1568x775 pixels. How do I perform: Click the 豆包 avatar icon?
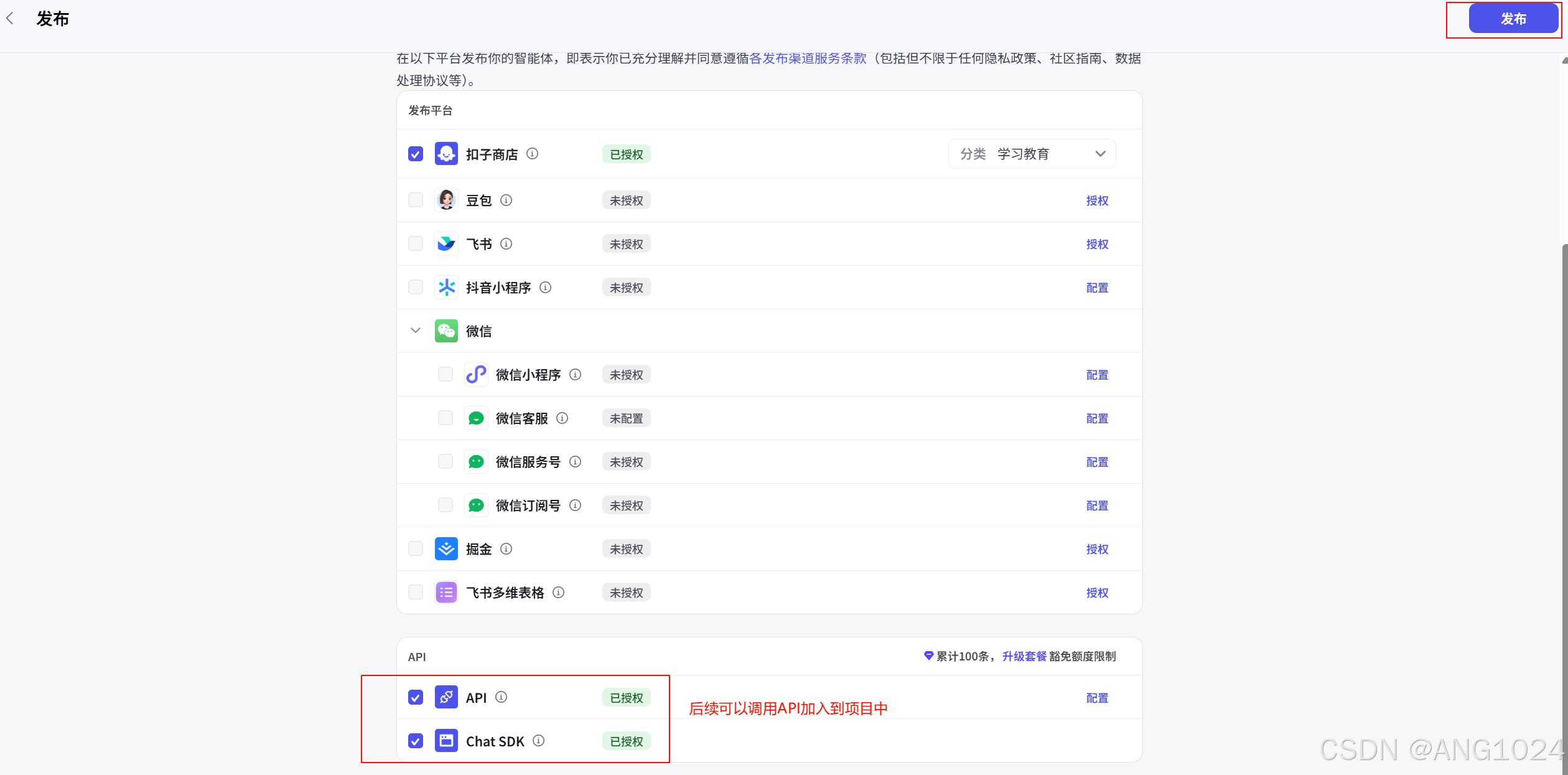tap(446, 200)
